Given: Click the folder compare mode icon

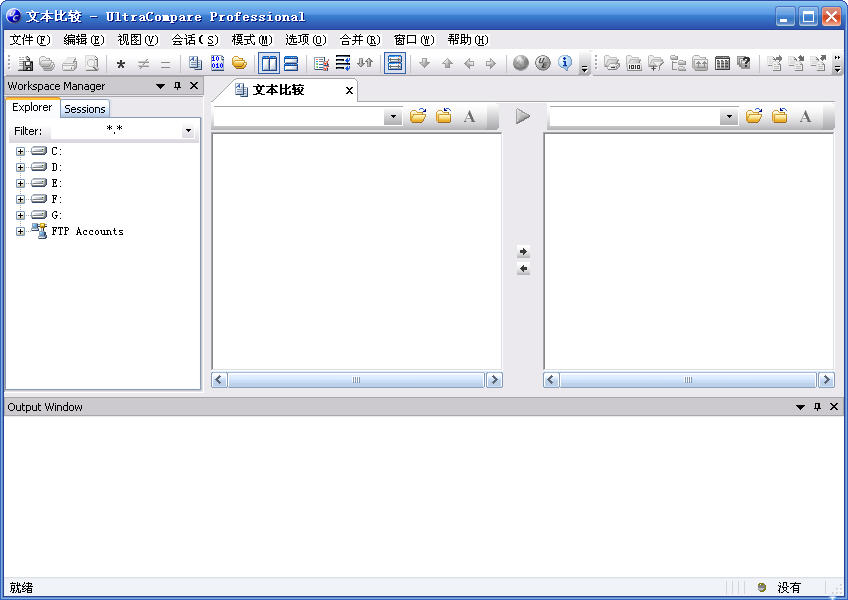Looking at the screenshot, I should pyautogui.click(x=239, y=63).
